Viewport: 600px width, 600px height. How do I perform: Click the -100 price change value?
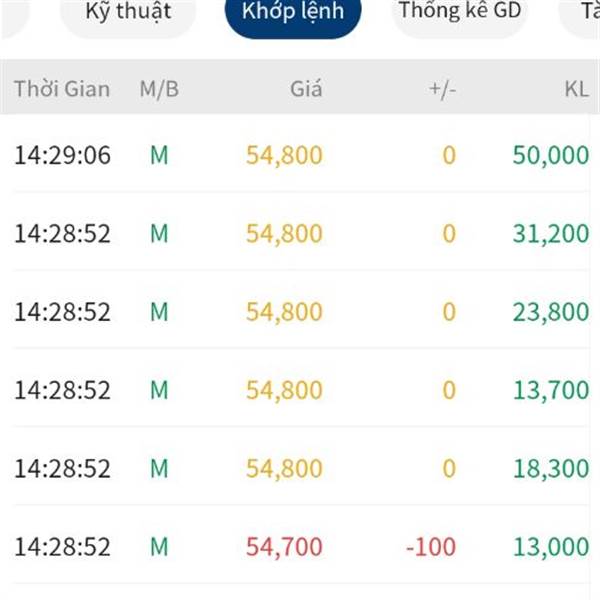pyautogui.click(x=431, y=546)
